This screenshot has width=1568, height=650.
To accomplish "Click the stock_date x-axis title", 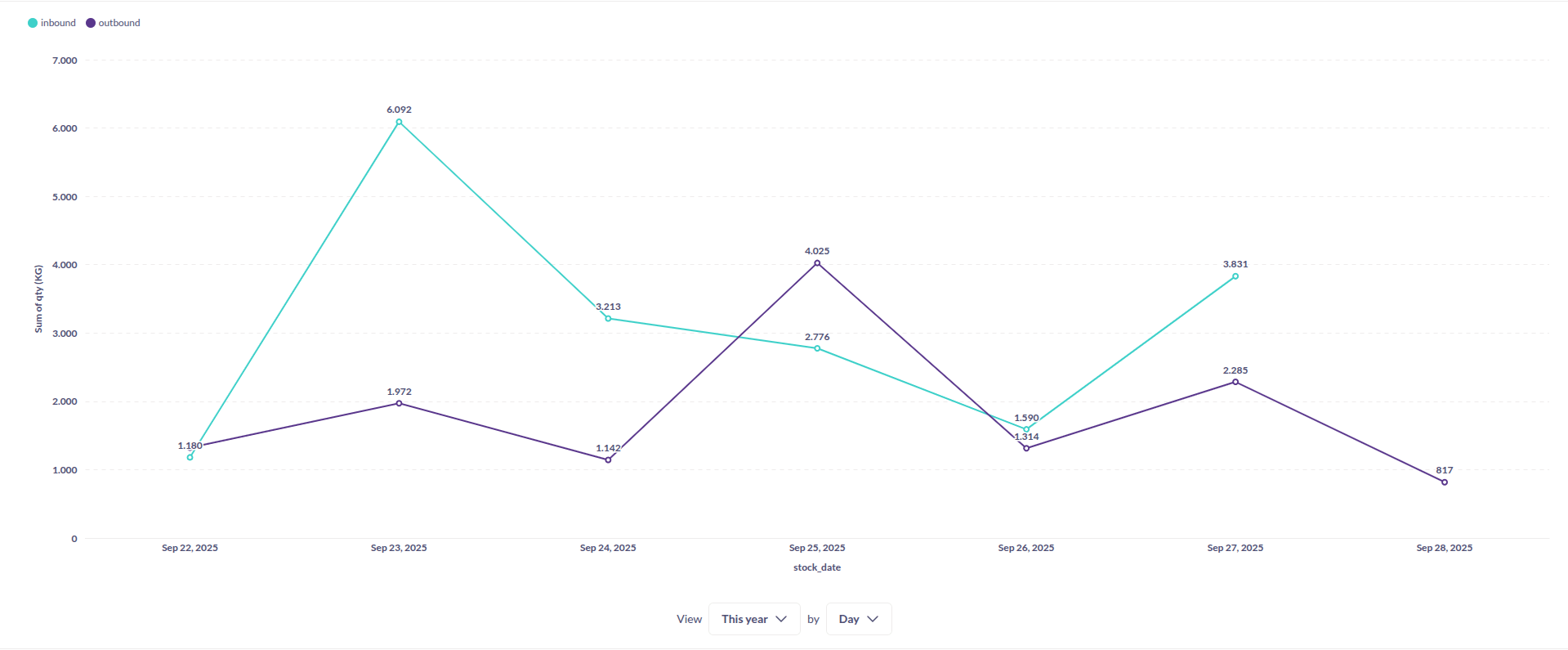I will 816,567.
